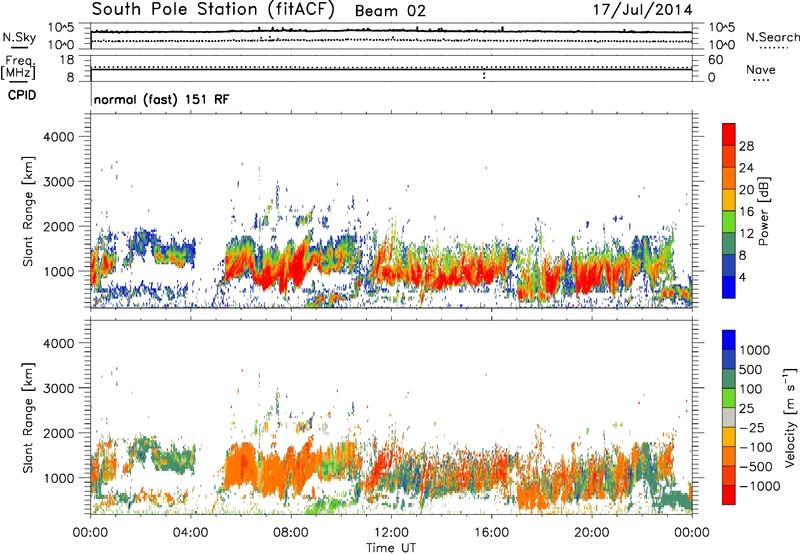The width and height of the screenshot is (800, 554).
Task: Click the gray -25 to 25 velocity segment
Action: pos(729,417)
